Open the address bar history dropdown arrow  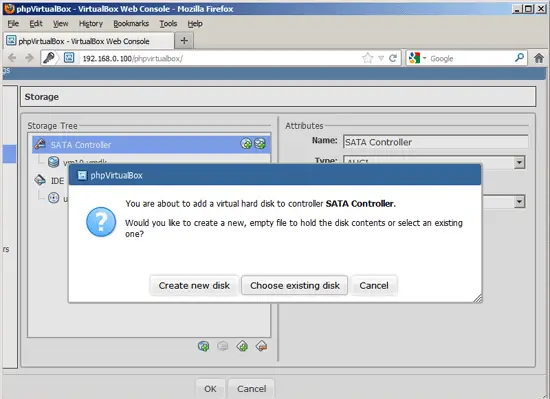[381, 59]
